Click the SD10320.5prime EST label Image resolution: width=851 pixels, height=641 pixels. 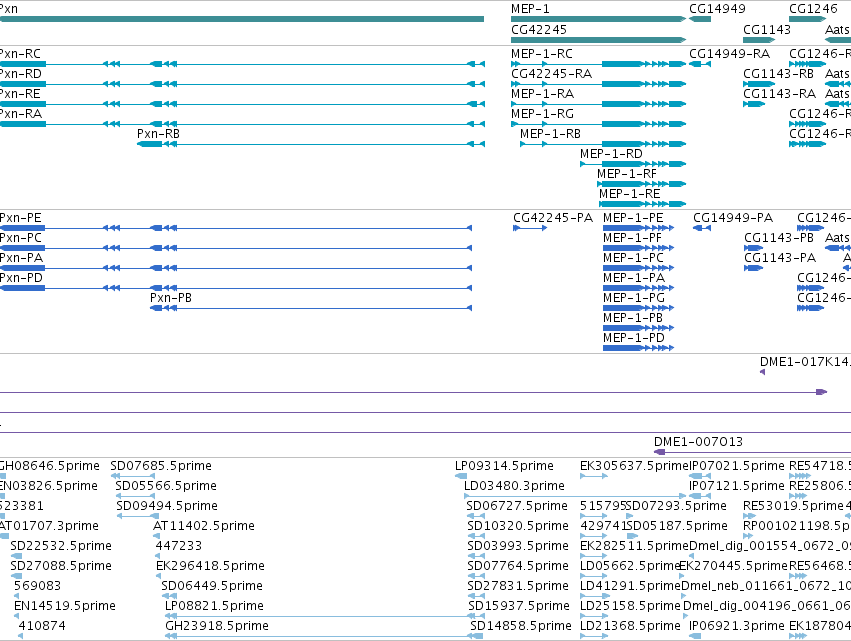[x=518, y=526]
